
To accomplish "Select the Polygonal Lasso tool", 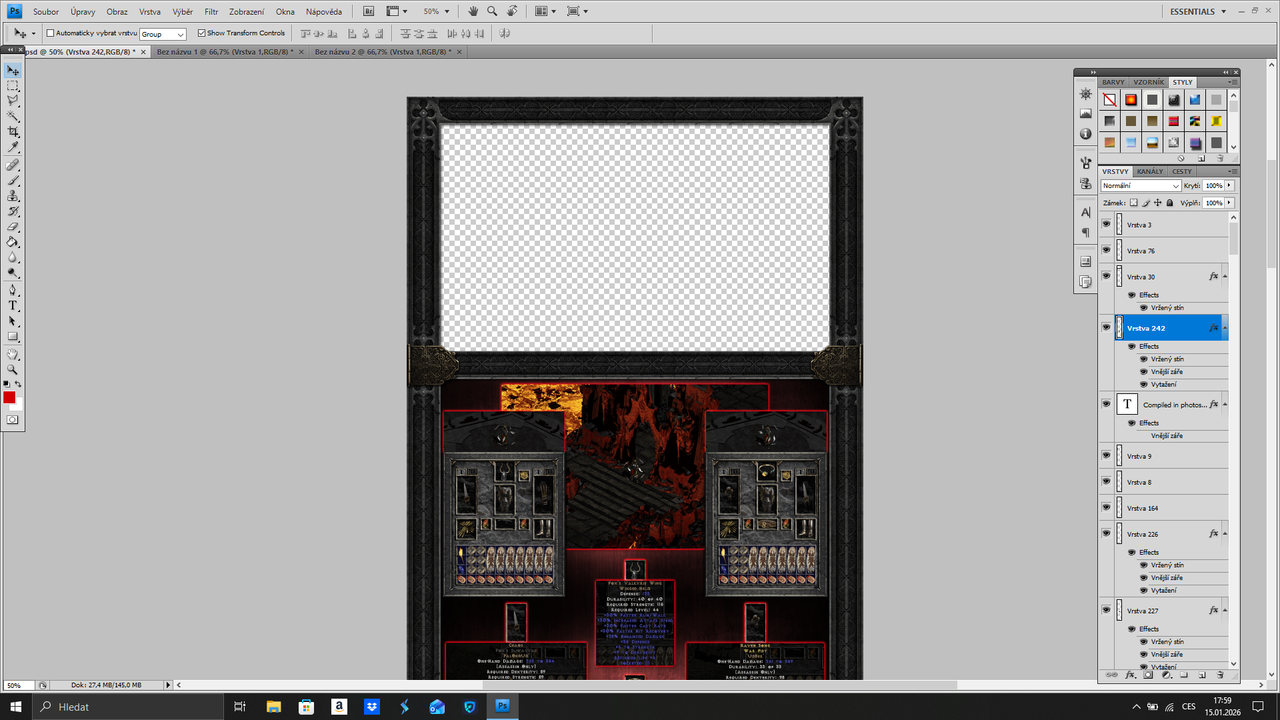I will coord(13,101).
